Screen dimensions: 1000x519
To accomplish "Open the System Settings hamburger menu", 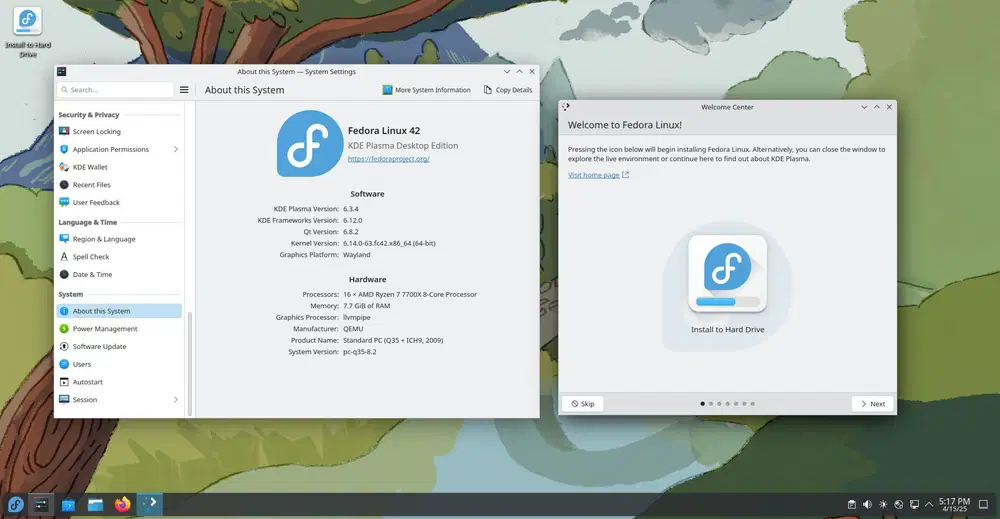I will click(184, 90).
